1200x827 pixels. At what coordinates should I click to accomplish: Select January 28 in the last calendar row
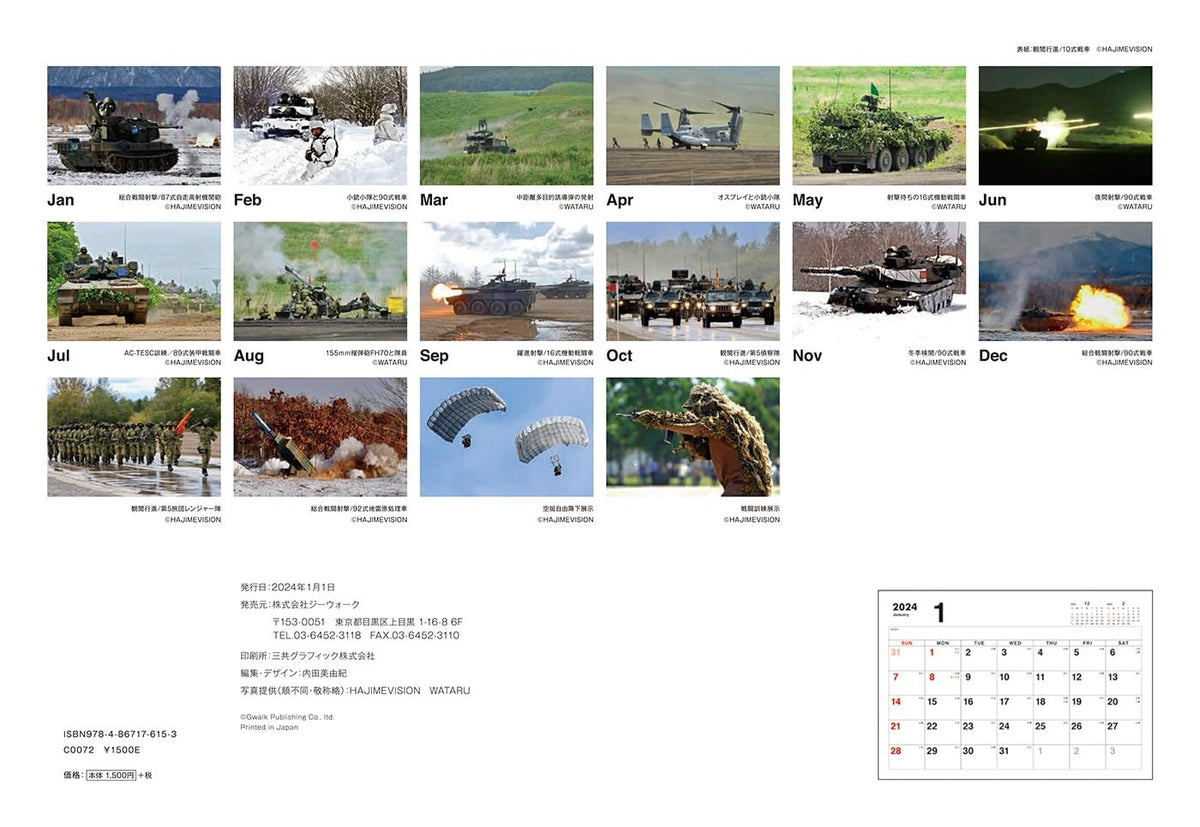pyautogui.click(x=895, y=749)
